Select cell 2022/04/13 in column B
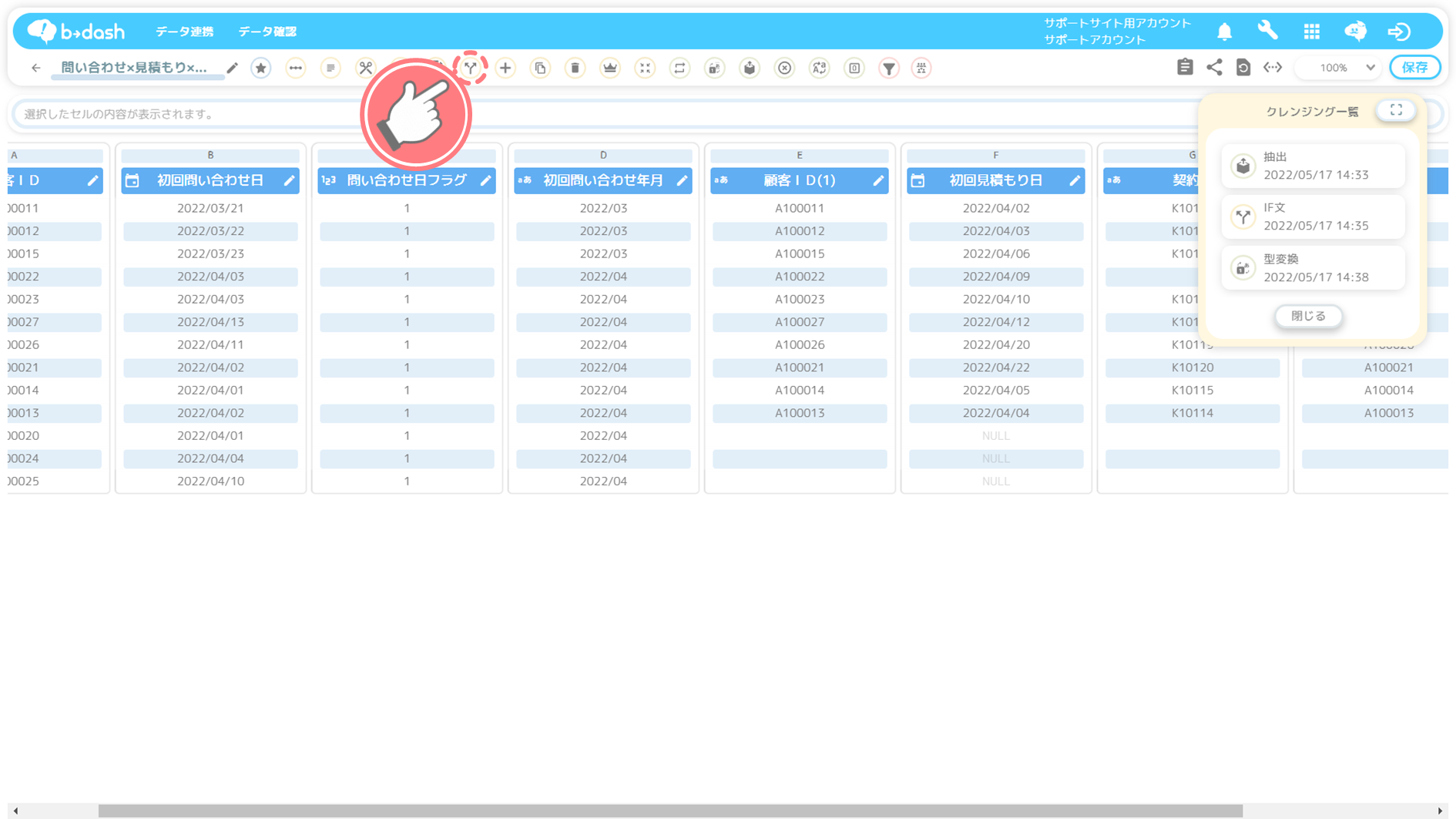This screenshot has width=1456, height=819. [210, 322]
